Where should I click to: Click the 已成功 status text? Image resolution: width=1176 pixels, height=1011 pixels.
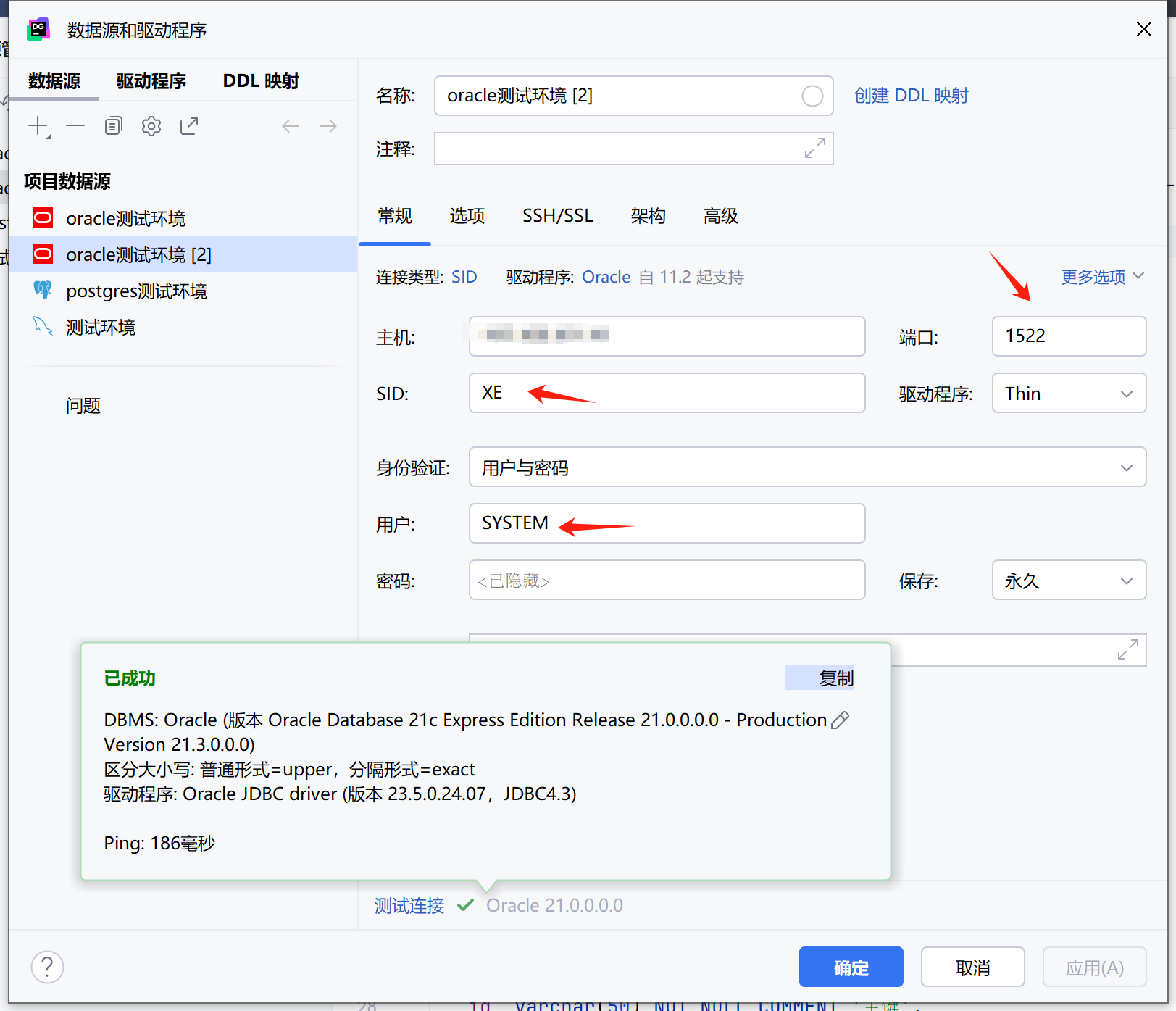[x=130, y=678]
